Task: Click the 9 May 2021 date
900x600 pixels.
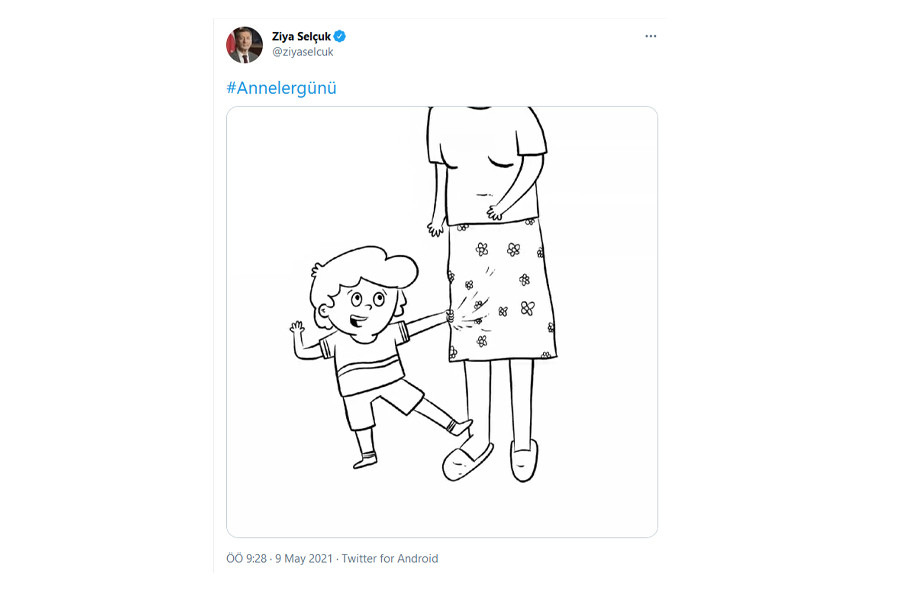Action: pyautogui.click(x=304, y=559)
